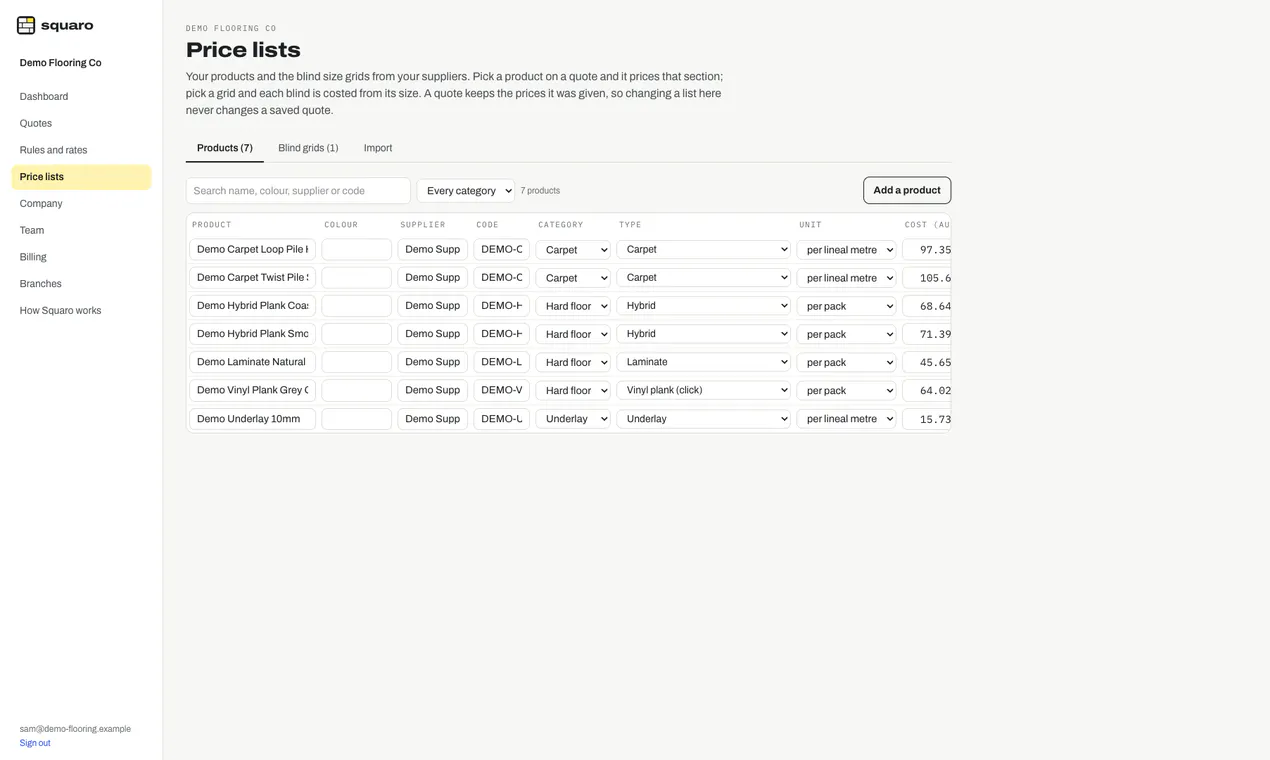This screenshot has width=1270, height=760.
Task: Click the Demo Laminate Natural name field
Action: coord(253,362)
